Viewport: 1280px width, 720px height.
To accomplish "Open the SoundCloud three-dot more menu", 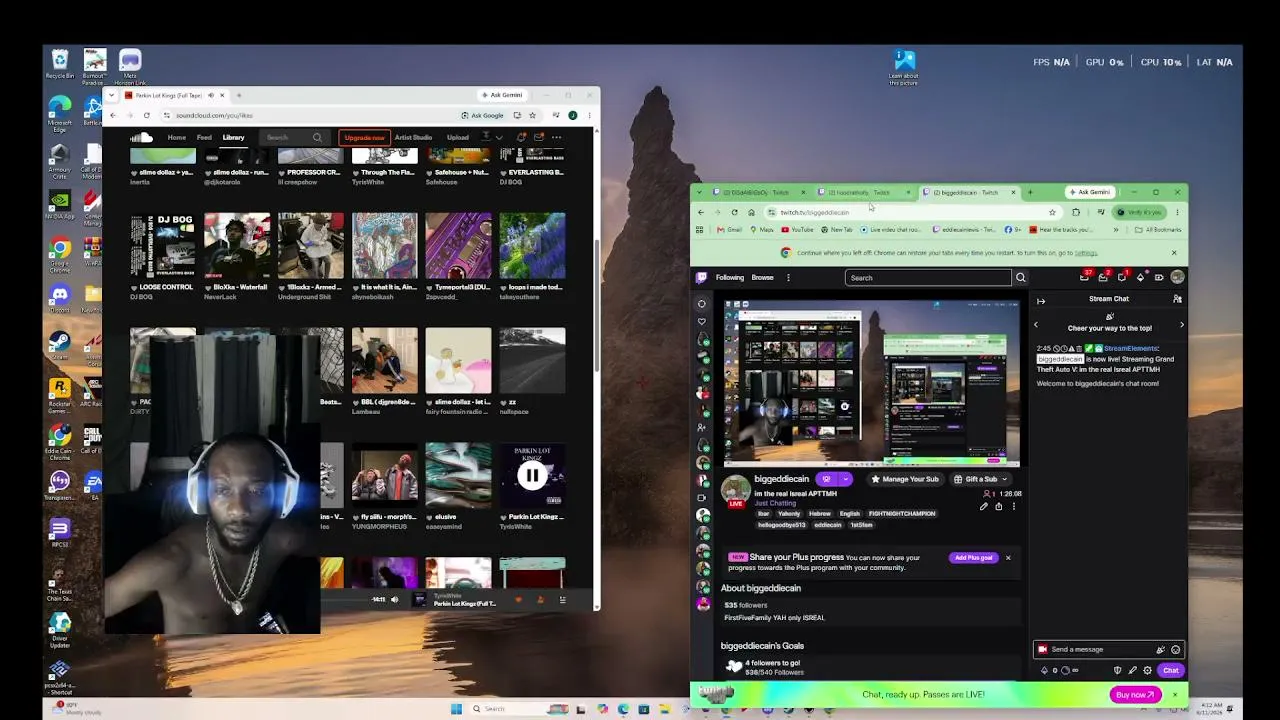I will click(556, 137).
